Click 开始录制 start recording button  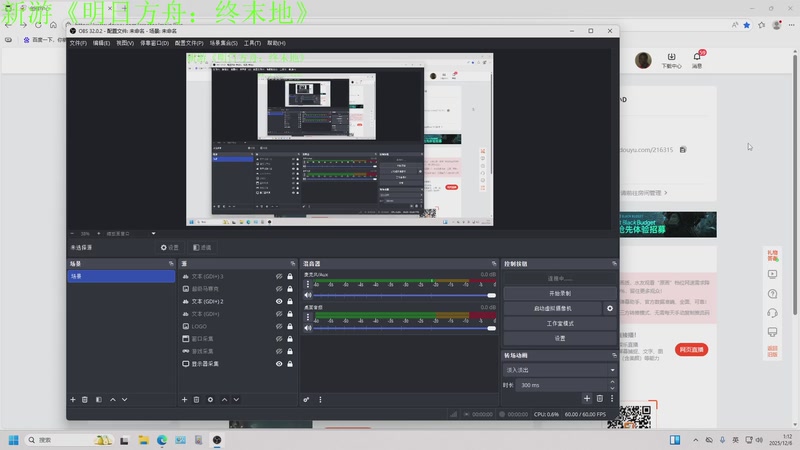(x=560, y=293)
